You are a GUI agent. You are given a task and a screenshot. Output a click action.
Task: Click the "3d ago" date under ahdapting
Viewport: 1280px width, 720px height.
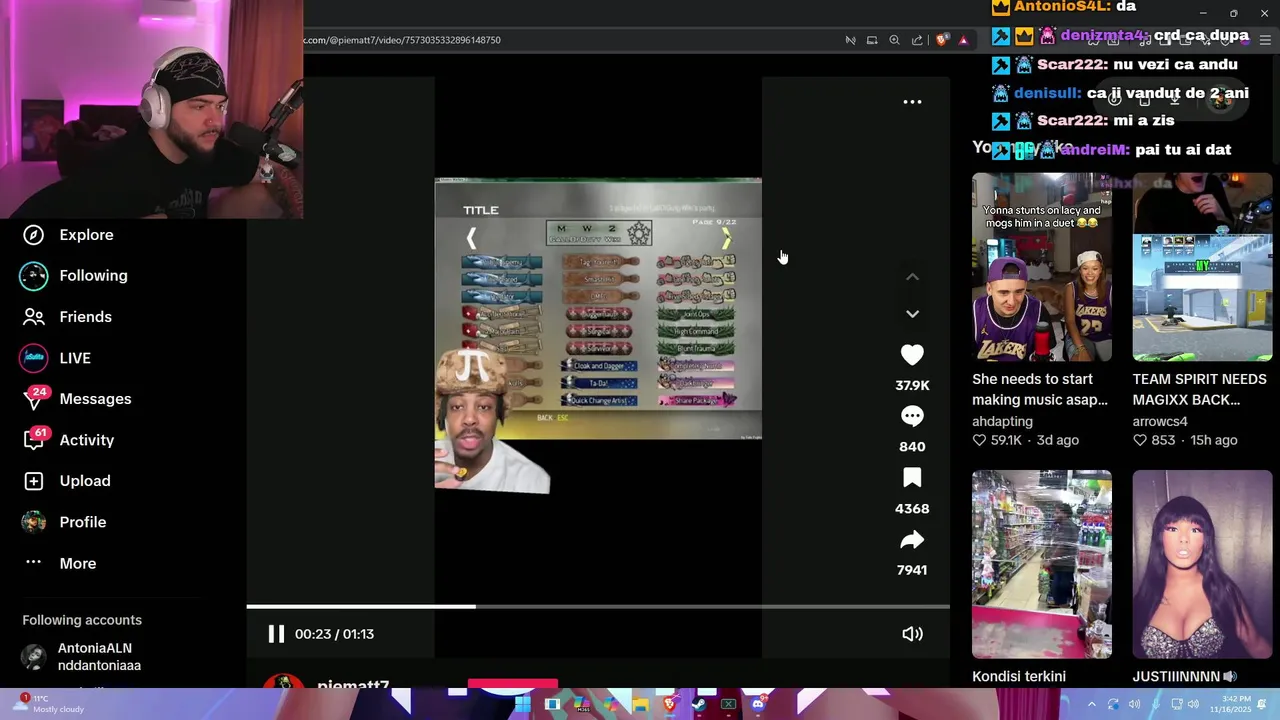coord(1058,440)
